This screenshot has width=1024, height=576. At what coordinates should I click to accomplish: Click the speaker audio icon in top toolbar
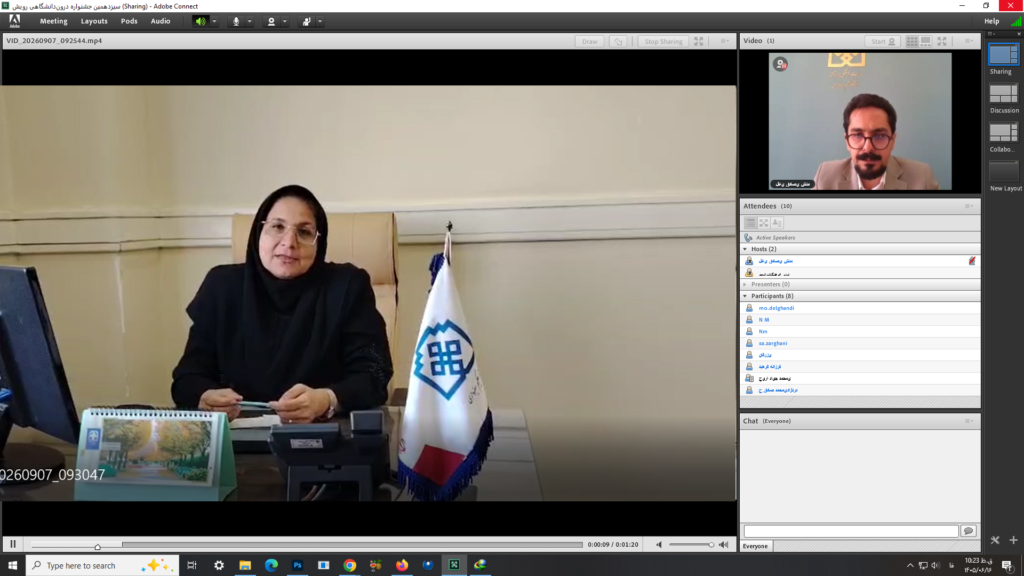[200, 22]
